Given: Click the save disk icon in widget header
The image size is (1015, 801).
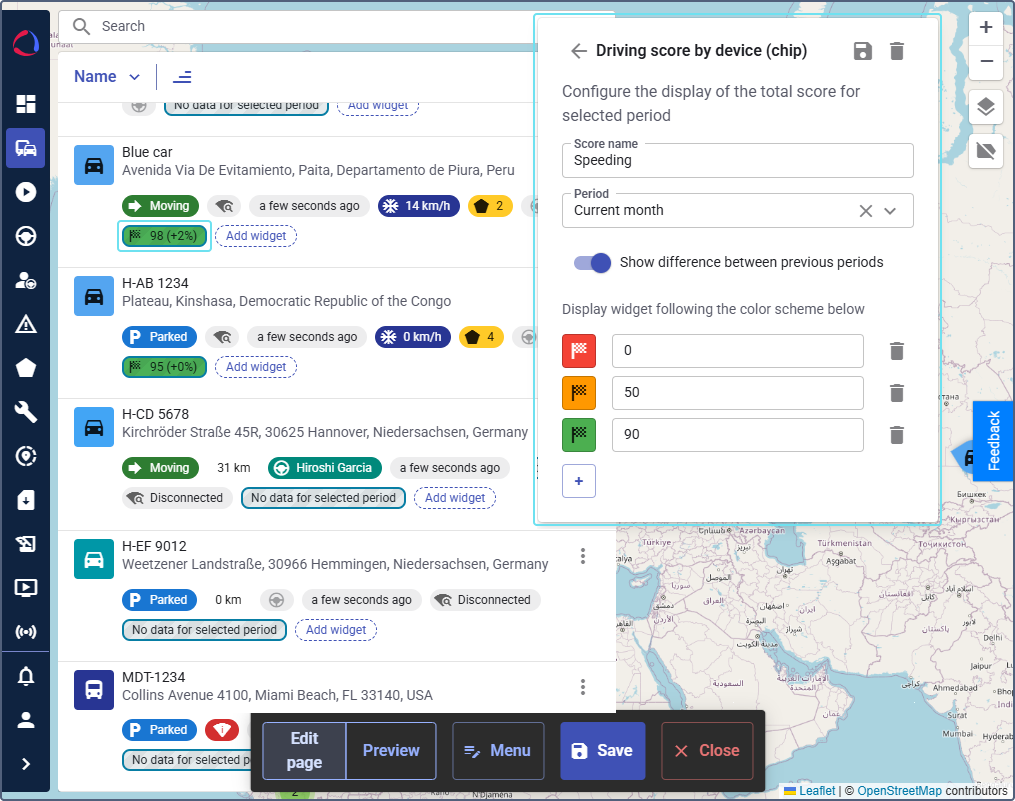Looking at the screenshot, I should 863,51.
